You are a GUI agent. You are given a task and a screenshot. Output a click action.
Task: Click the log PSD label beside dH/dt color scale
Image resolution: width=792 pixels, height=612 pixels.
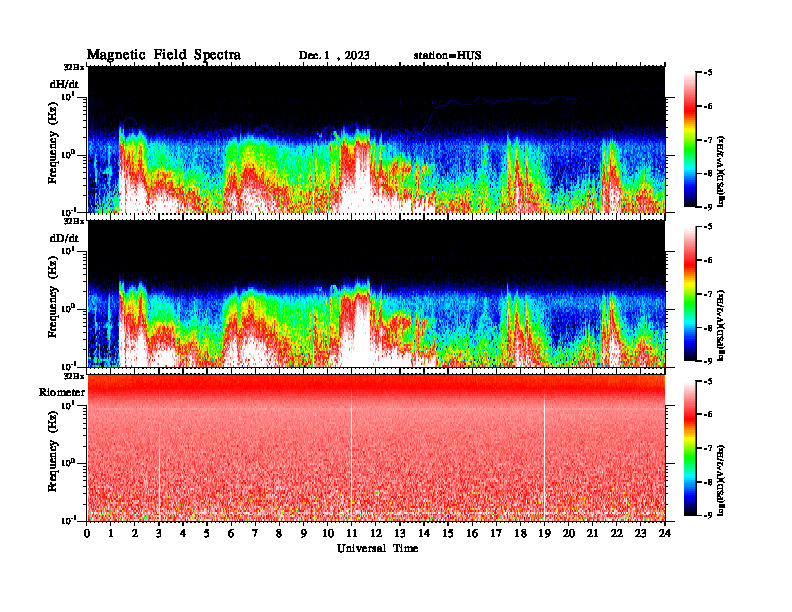tap(721, 171)
